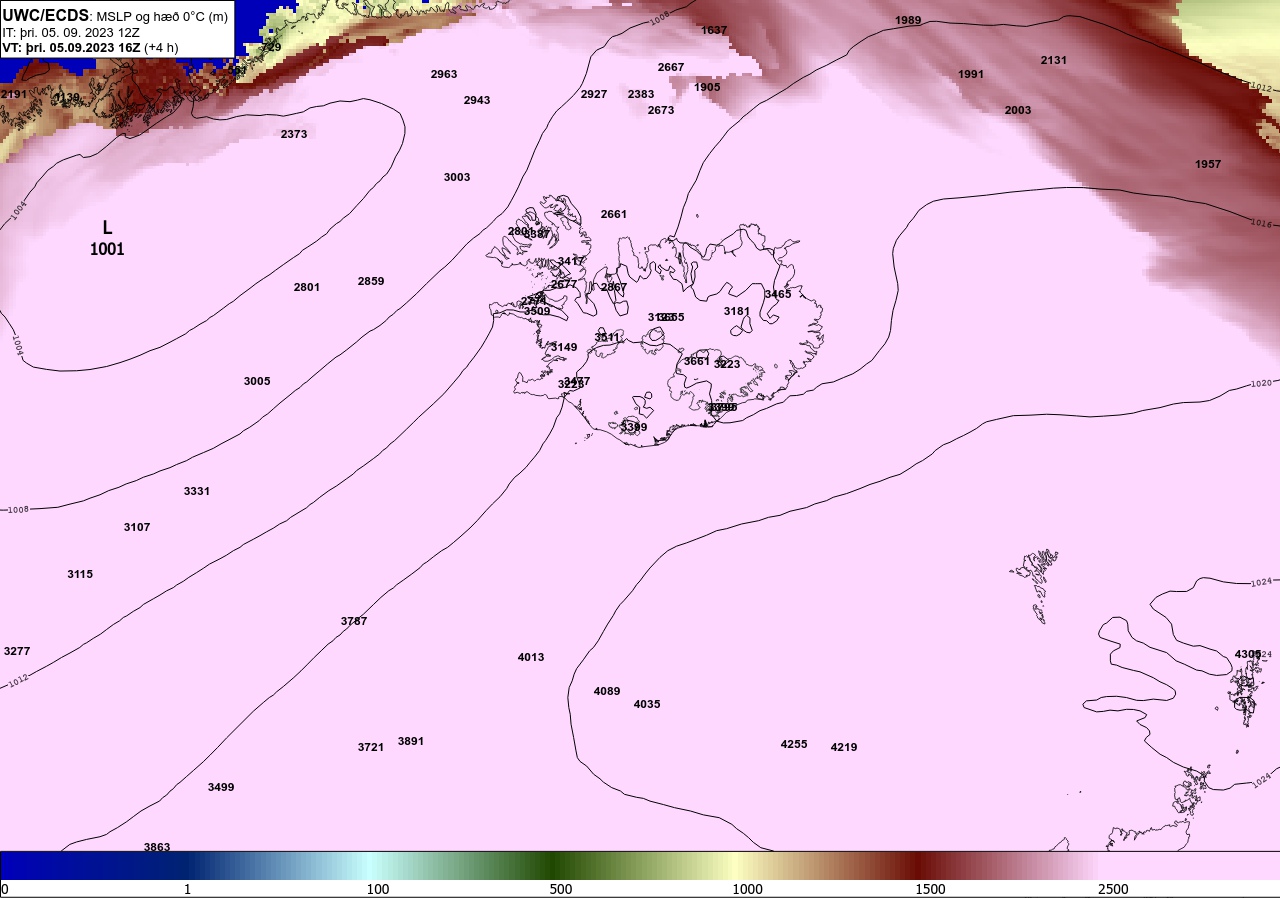Click the freezing level value 2373

click(294, 134)
